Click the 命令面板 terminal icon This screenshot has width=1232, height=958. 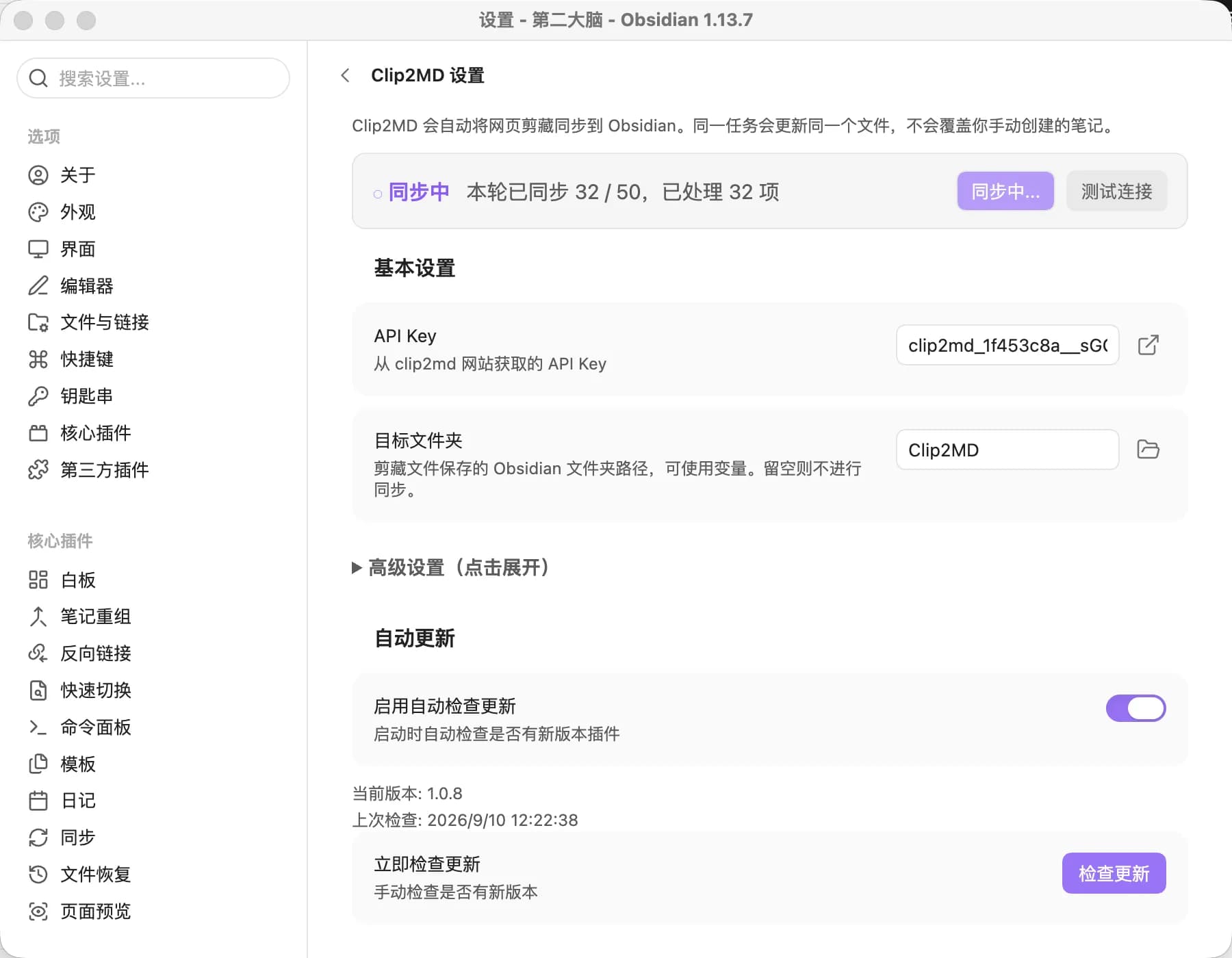pos(38,727)
